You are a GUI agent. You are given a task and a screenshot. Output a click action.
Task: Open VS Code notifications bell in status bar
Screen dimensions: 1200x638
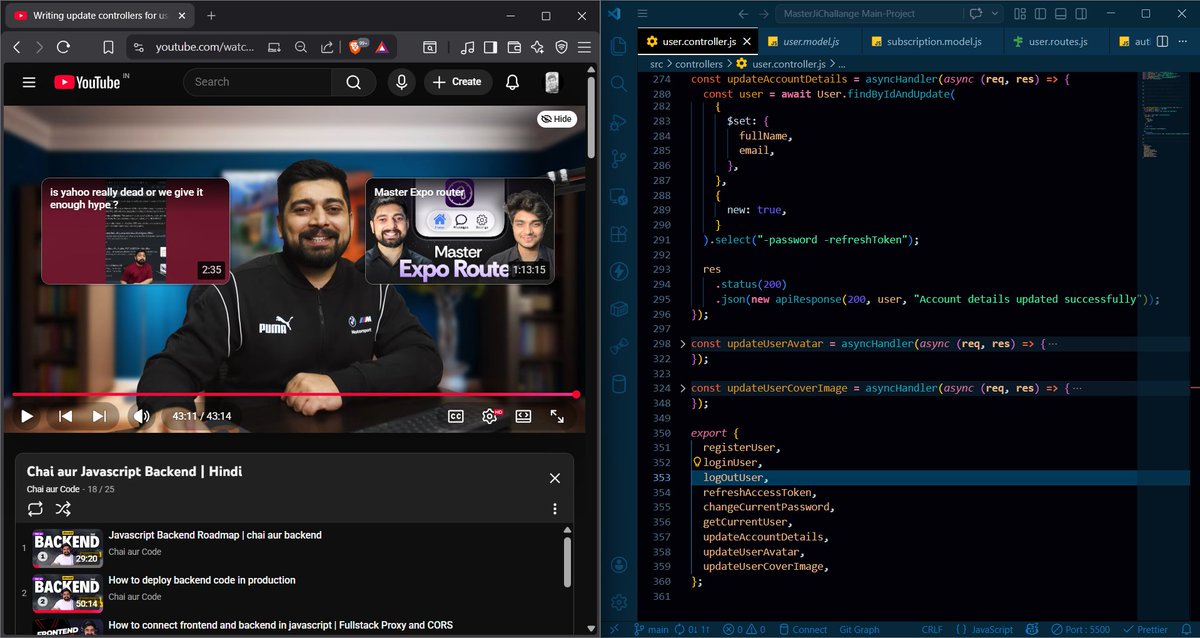coord(1186,630)
